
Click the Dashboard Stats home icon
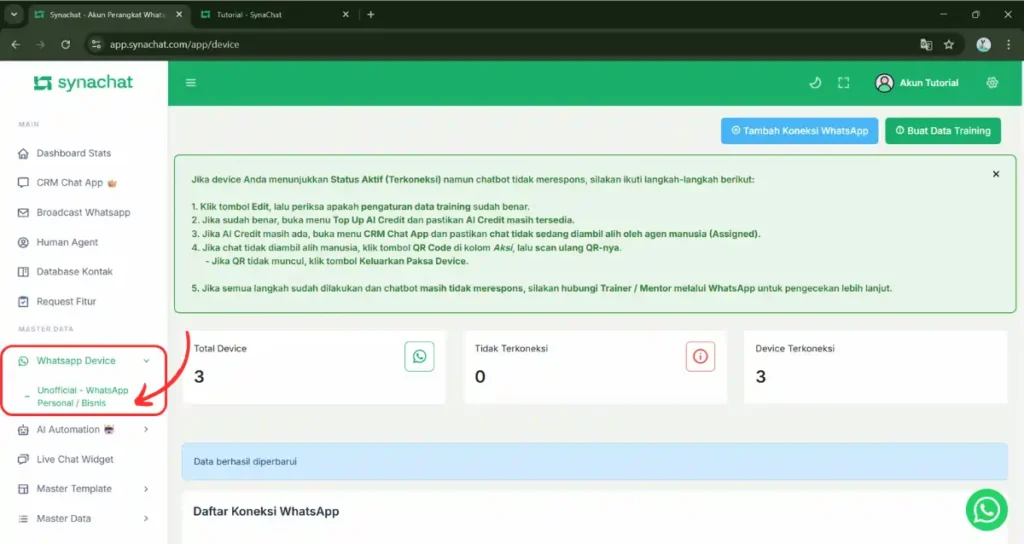pos(24,153)
